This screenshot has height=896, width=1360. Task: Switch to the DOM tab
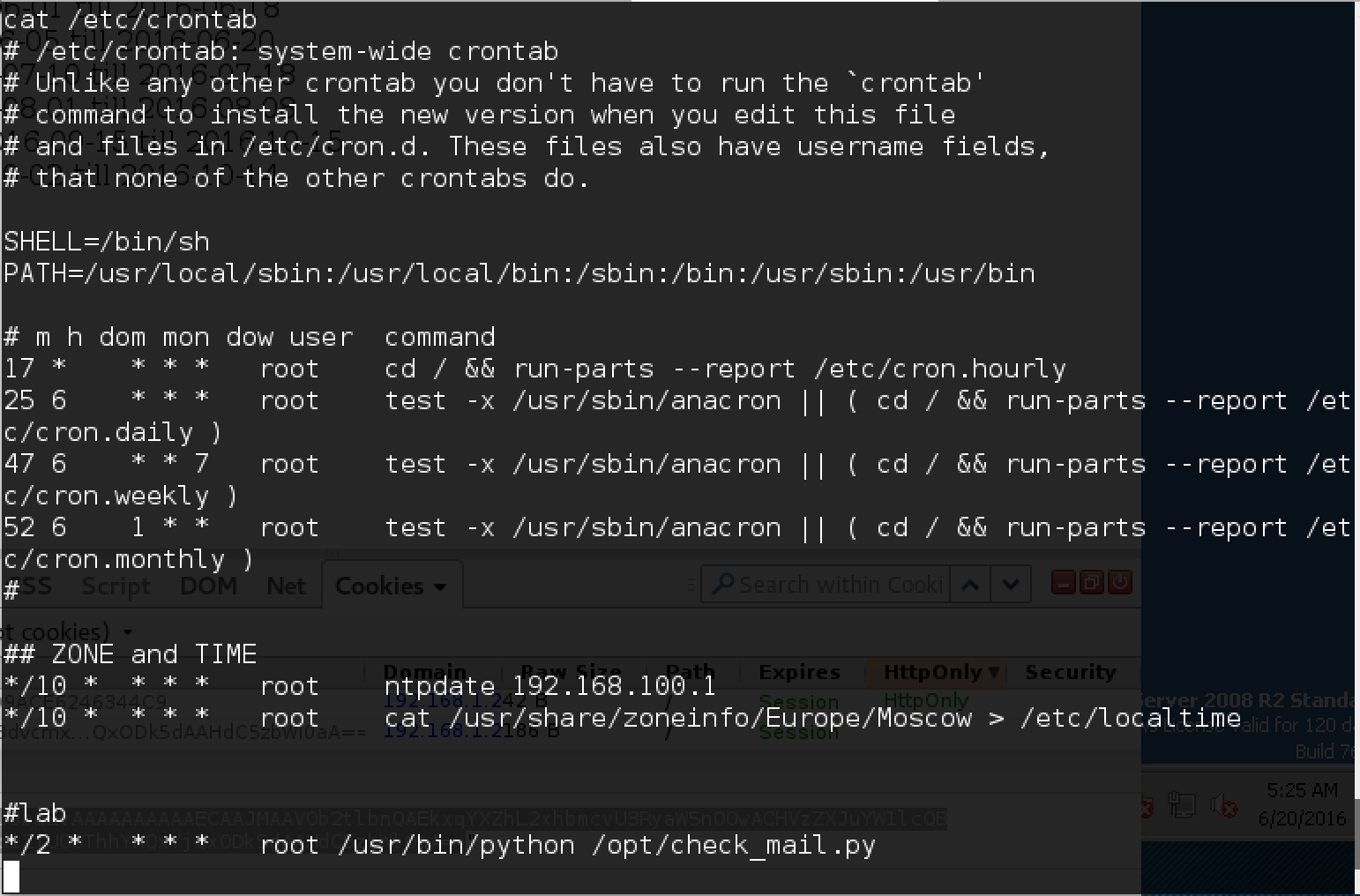click(x=208, y=586)
